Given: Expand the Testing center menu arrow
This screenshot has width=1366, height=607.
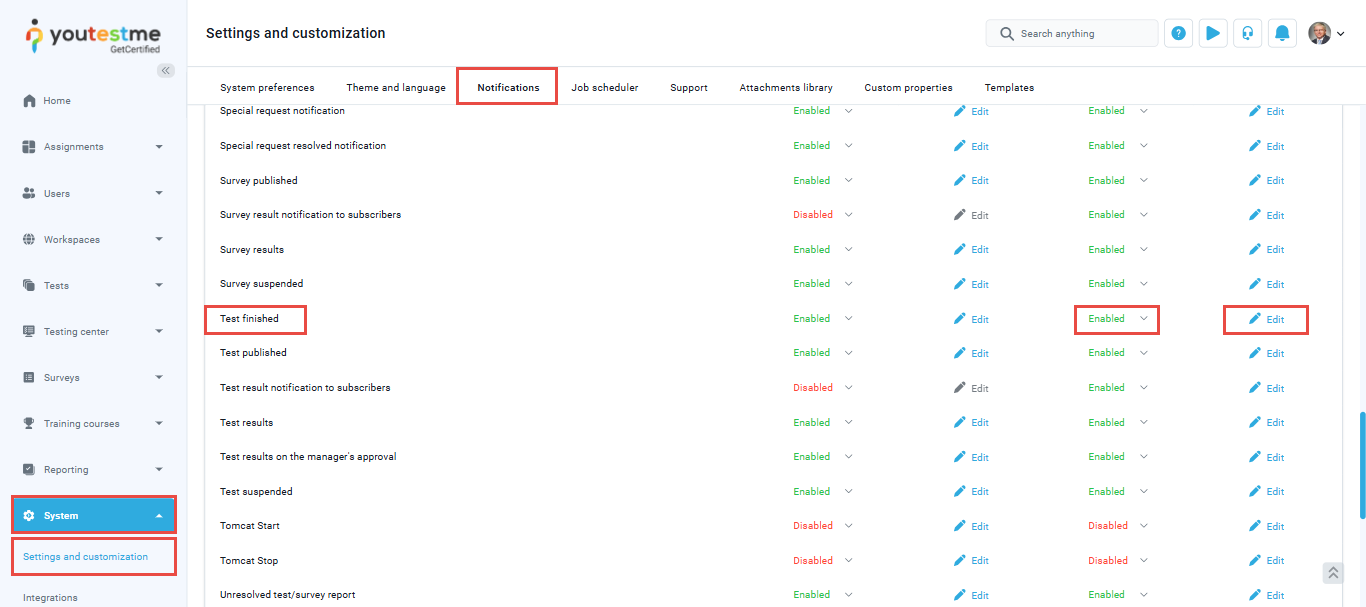Looking at the screenshot, I should pyautogui.click(x=159, y=331).
